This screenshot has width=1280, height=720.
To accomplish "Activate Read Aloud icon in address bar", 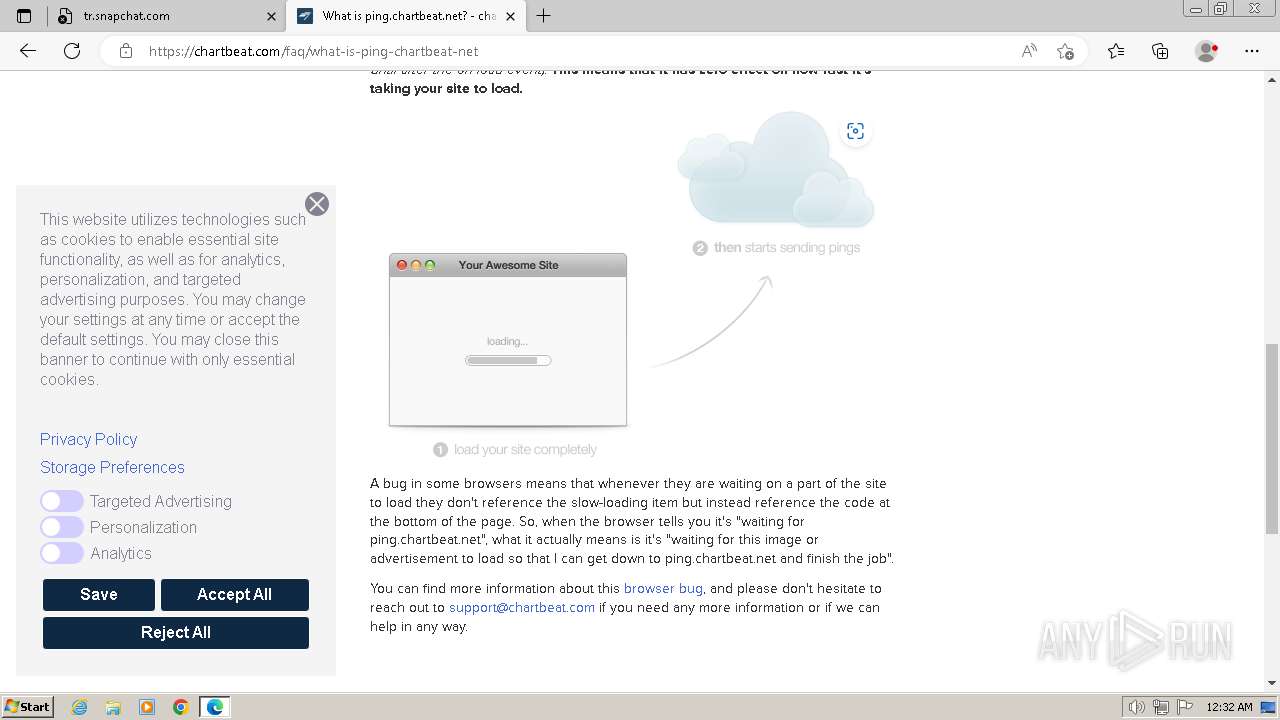I will 1029,51.
